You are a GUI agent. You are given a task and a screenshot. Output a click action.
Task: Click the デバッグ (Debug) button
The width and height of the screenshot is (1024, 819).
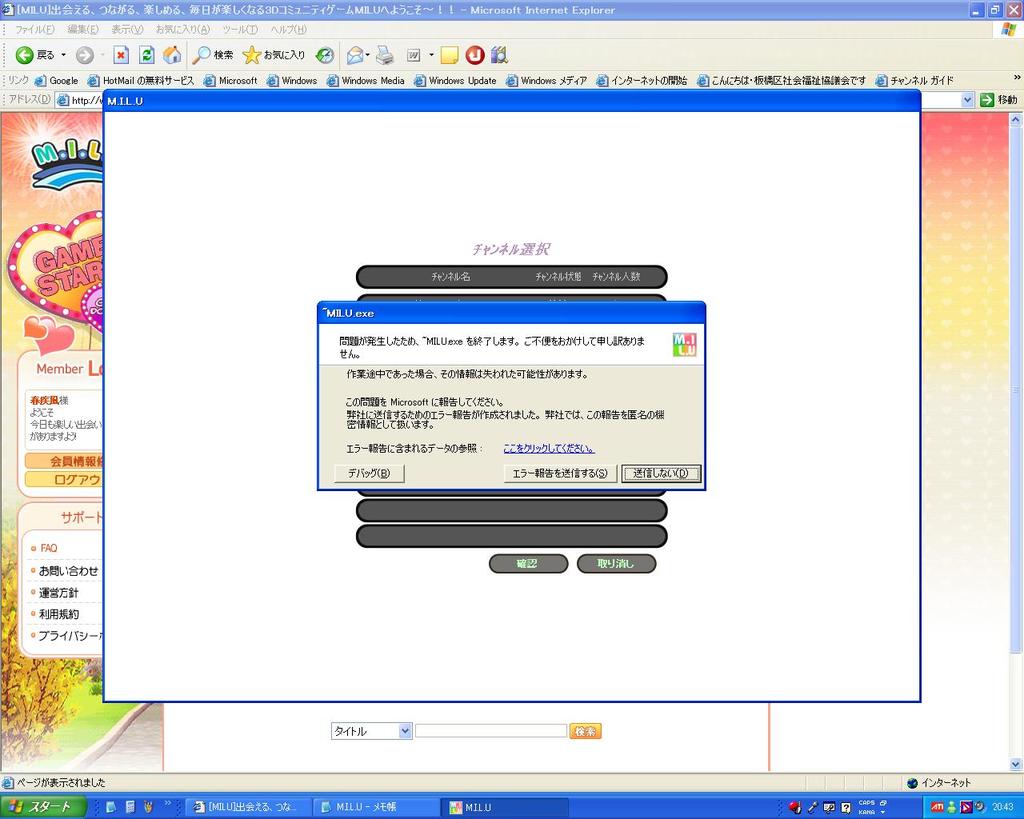[x=369, y=473]
